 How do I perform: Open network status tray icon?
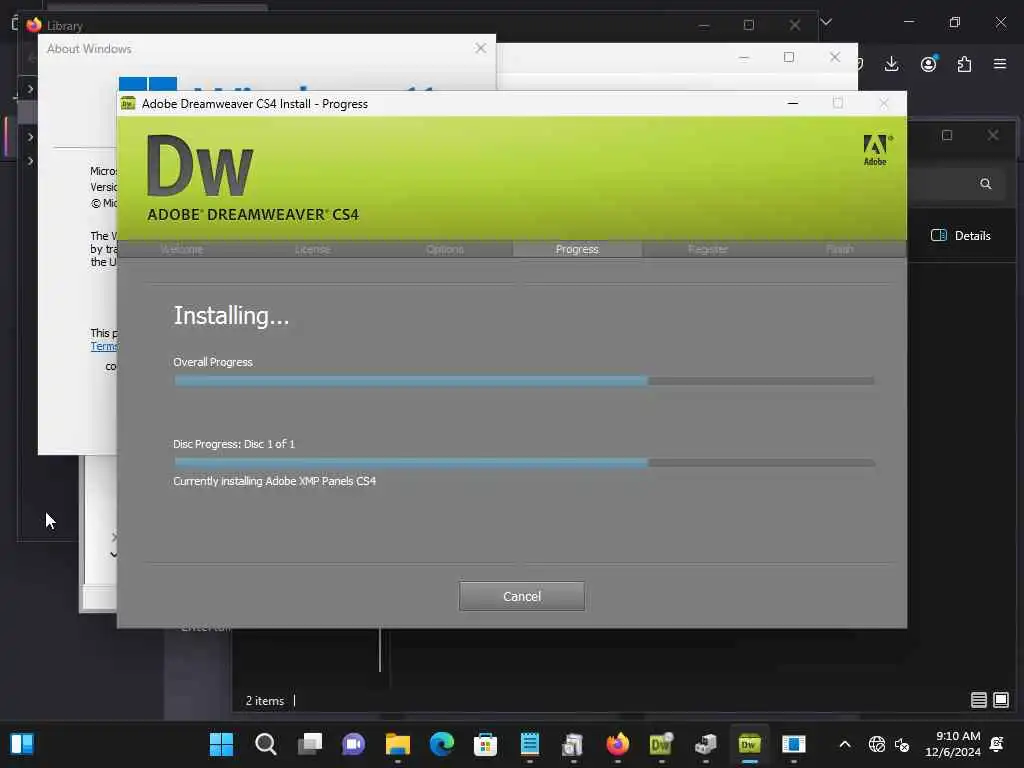click(x=876, y=744)
